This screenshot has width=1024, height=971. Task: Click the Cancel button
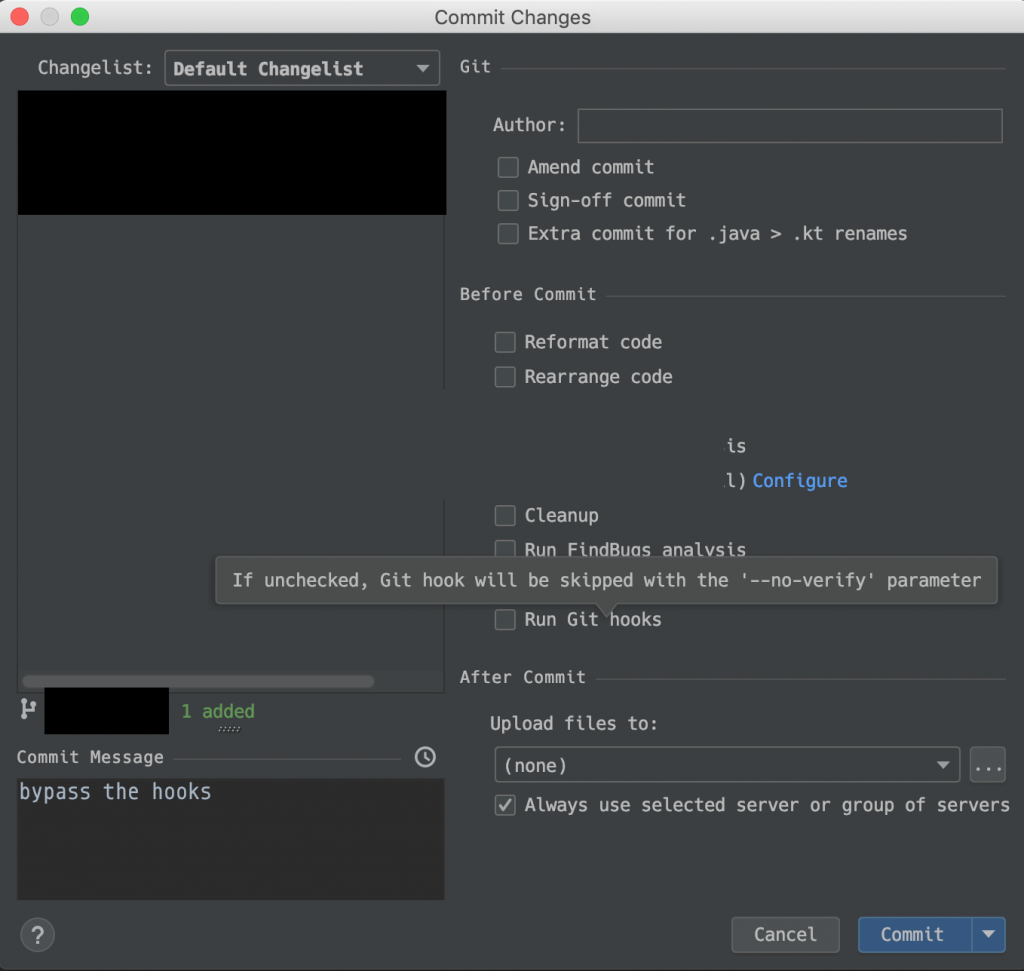(x=785, y=935)
